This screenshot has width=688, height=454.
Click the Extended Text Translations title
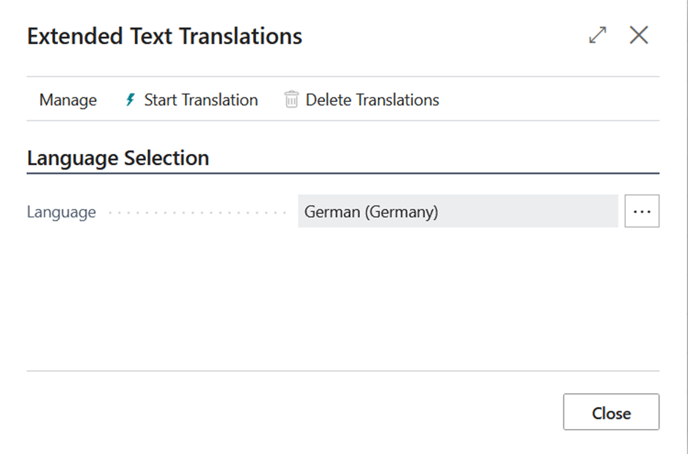pyautogui.click(x=164, y=37)
